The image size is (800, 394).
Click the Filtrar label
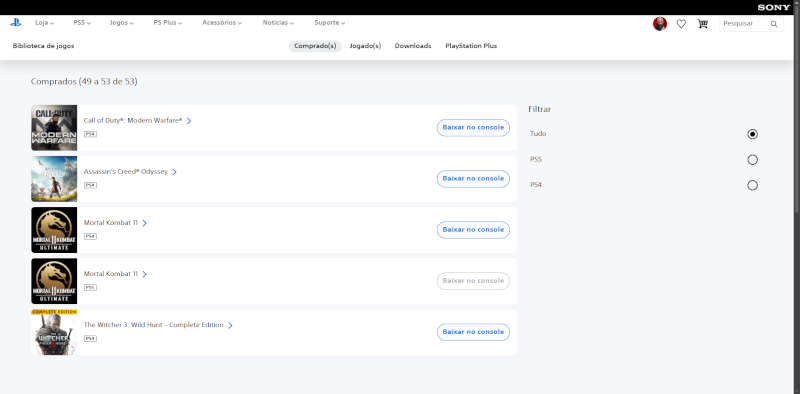coord(539,109)
